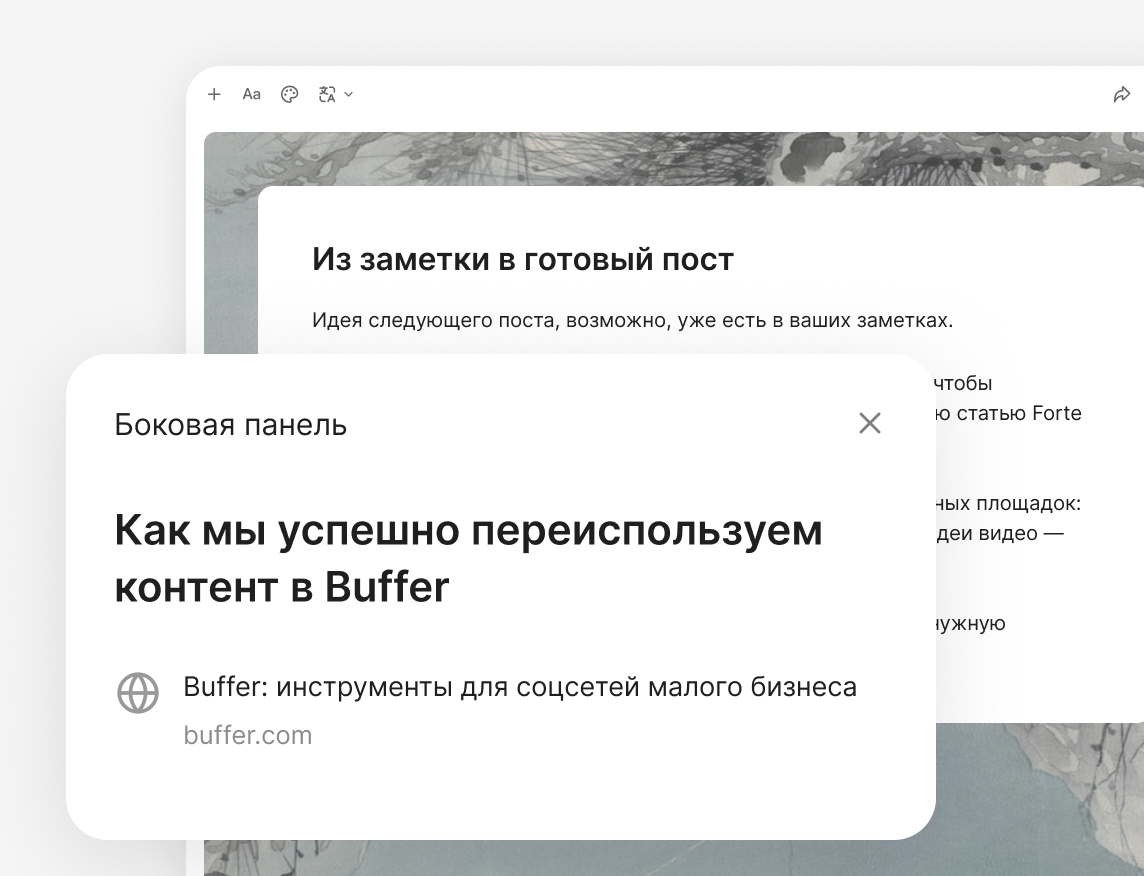Click paragraph Идея следующего поста
The height and width of the screenshot is (876, 1144).
(633, 320)
